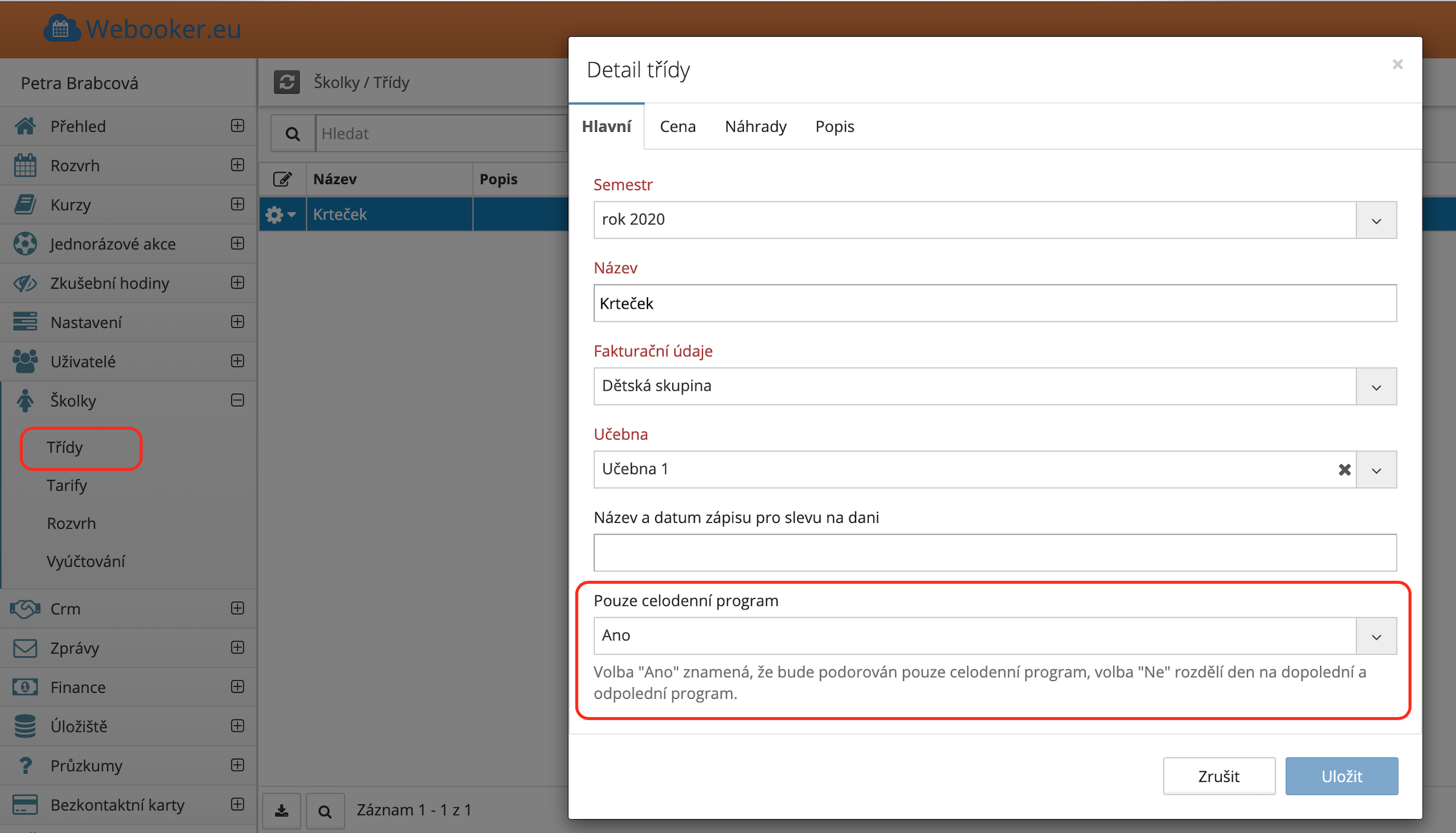This screenshot has height=833, width=1456.
Task: Clear Učebna 1 with the X icon
Action: point(1344,470)
